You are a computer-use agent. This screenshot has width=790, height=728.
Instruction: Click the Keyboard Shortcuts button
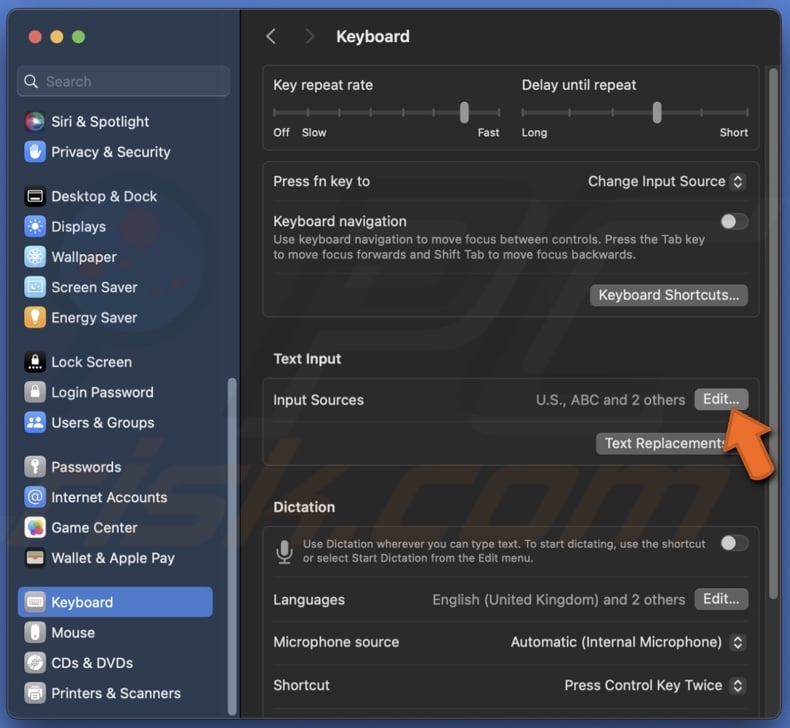pyautogui.click(x=668, y=295)
